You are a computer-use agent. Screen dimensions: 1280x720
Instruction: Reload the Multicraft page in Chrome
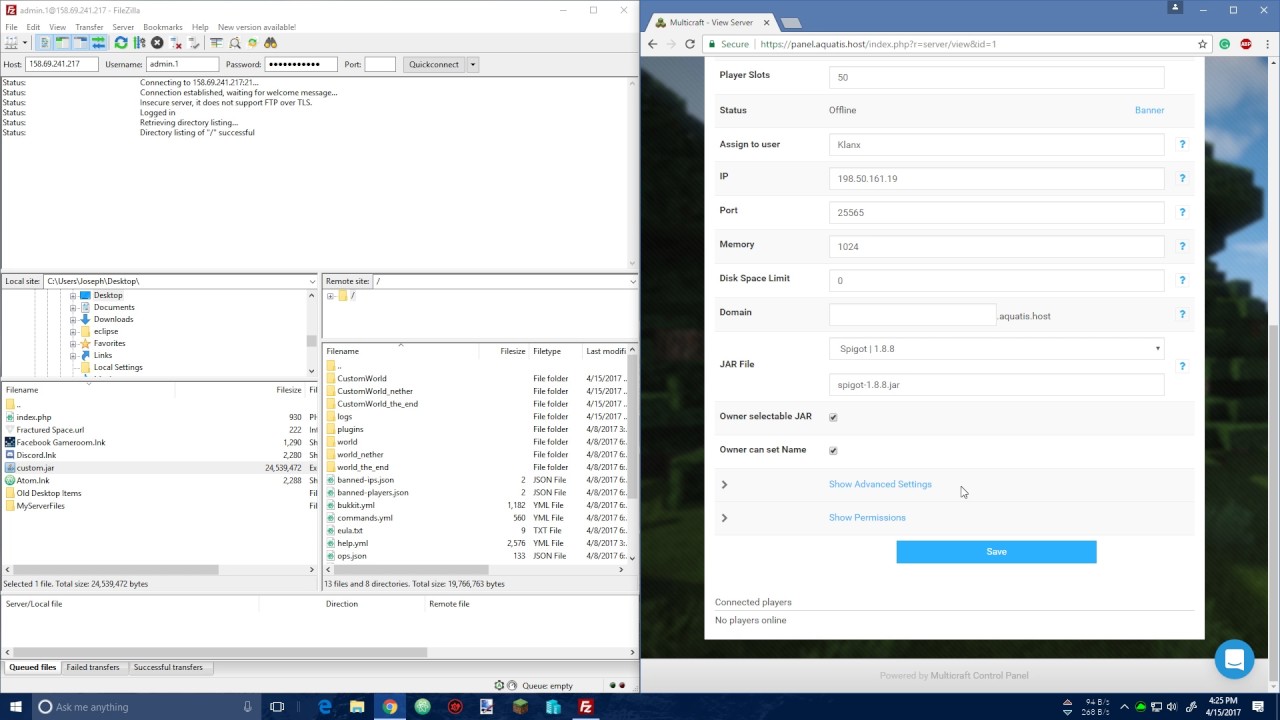(690, 44)
